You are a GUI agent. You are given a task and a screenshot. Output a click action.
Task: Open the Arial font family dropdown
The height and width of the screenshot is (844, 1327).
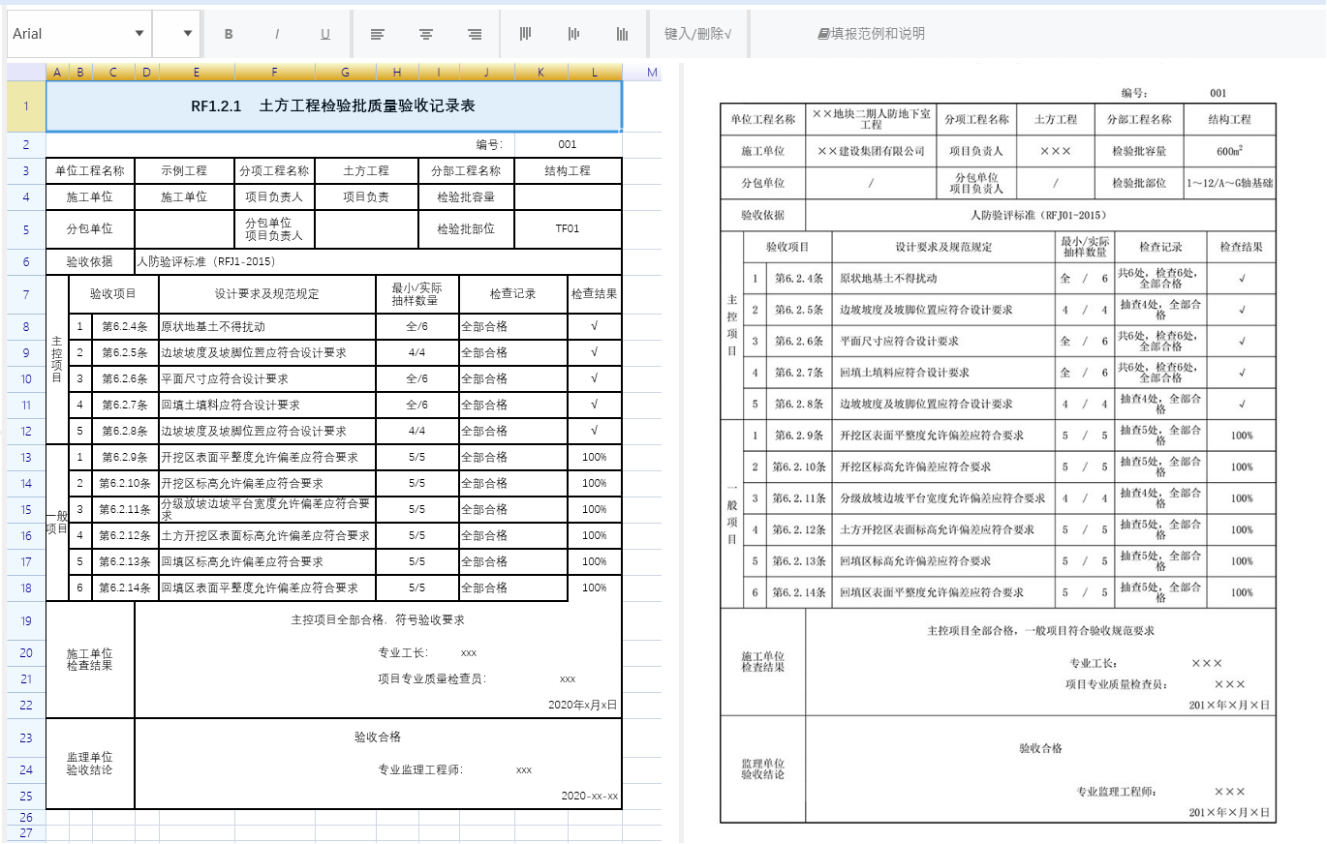click(x=77, y=34)
